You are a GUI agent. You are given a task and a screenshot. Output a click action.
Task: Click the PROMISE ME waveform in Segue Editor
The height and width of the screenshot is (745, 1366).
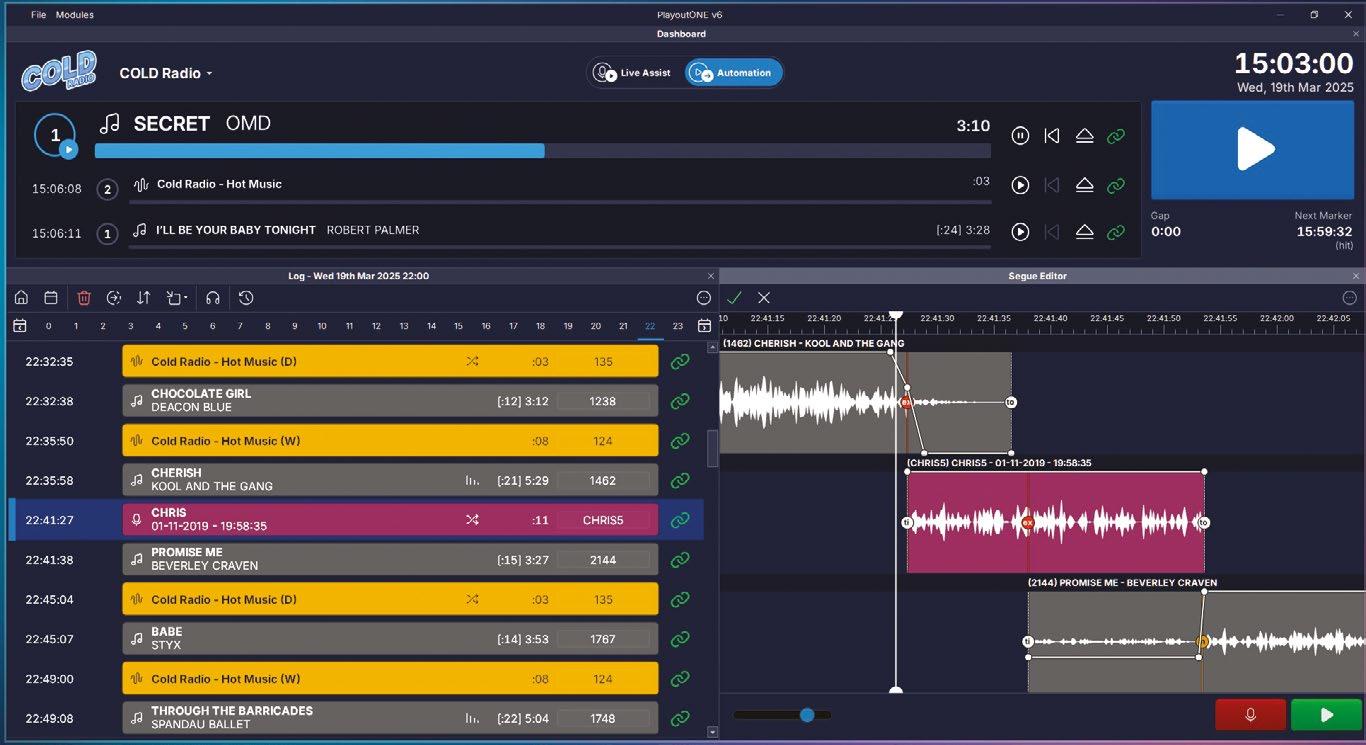click(1196, 641)
